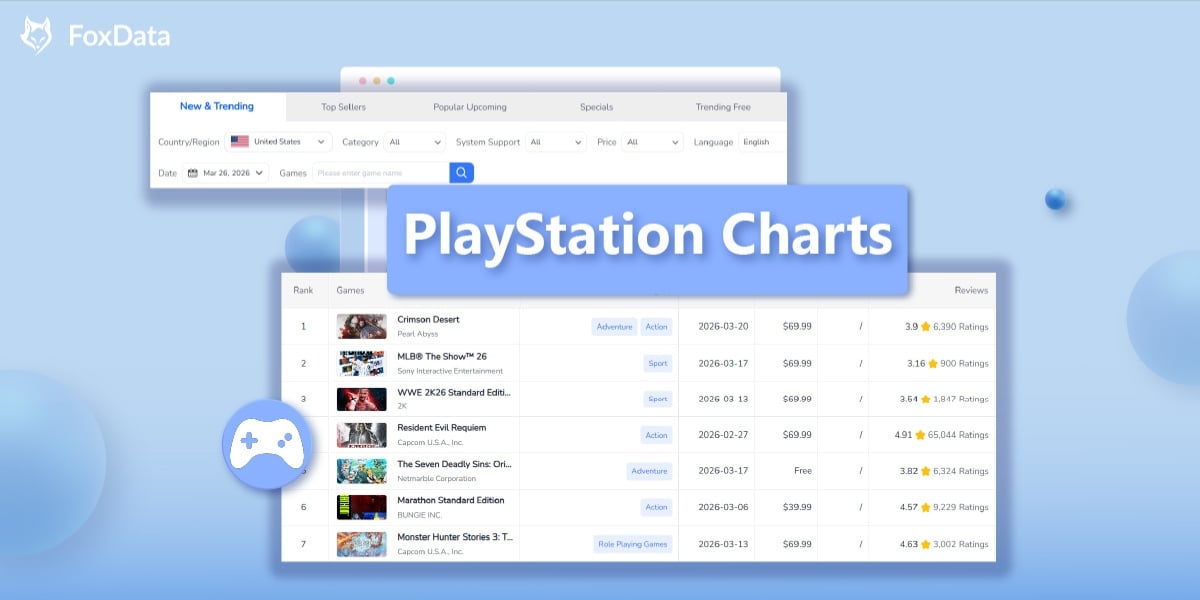Switch to the Trending Free tab

pyautogui.click(x=724, y=106)
